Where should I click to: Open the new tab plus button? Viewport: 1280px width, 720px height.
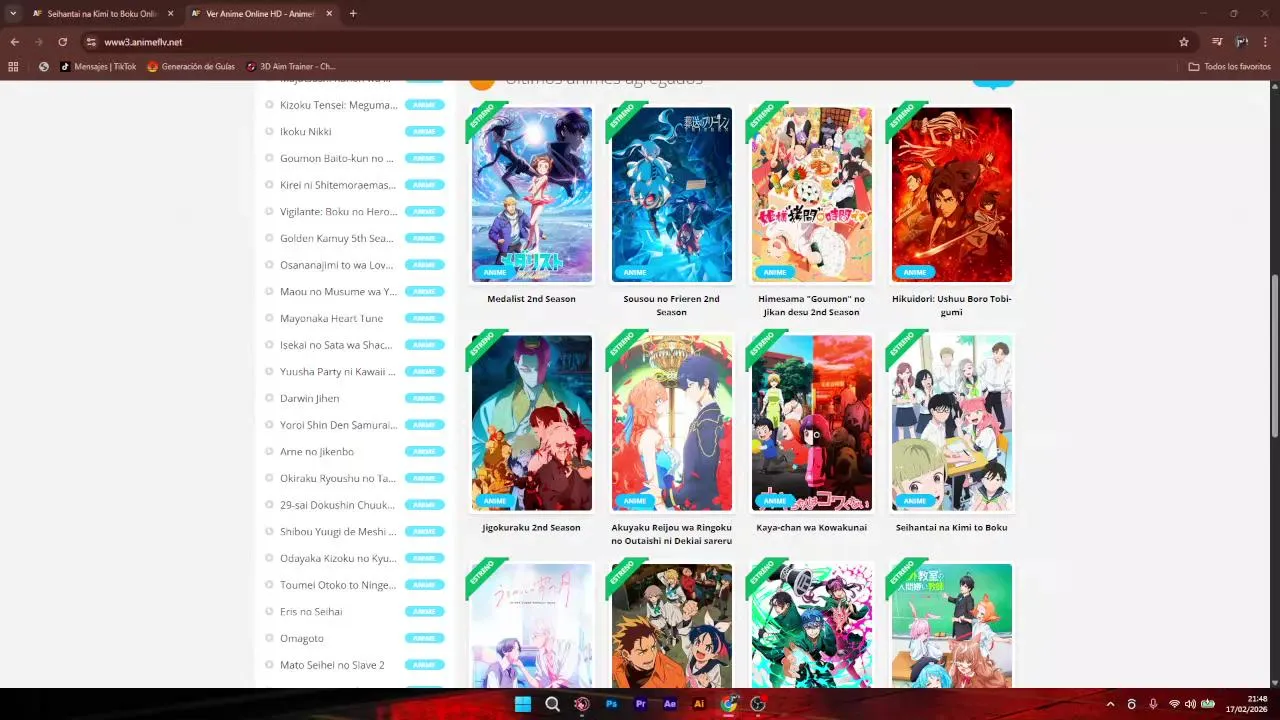point(353,14)
